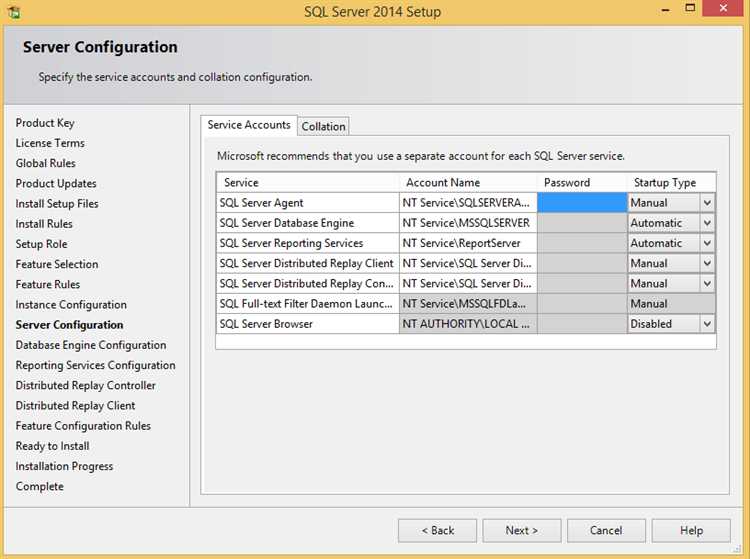Open Help for setup
750x559 pixels.
691,530
